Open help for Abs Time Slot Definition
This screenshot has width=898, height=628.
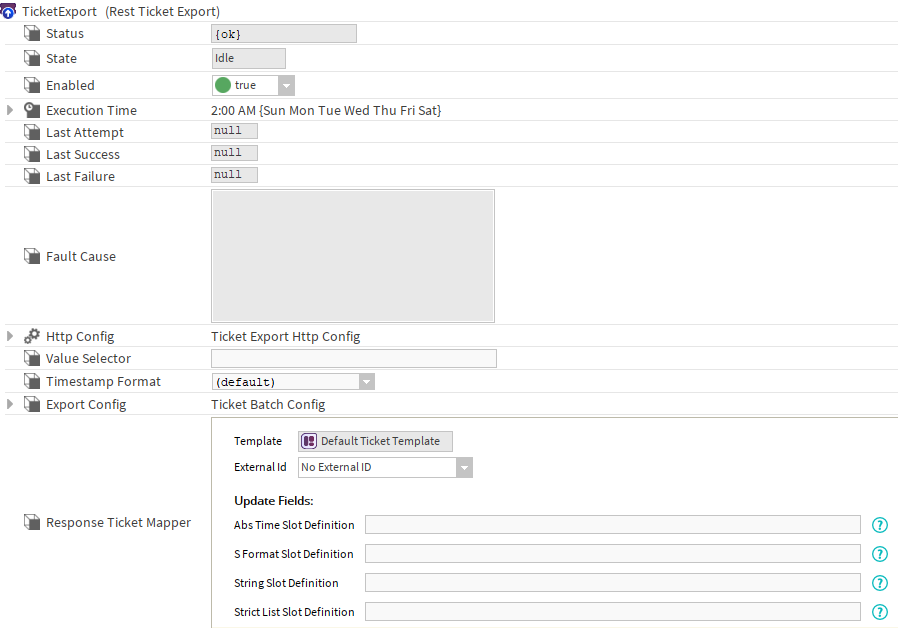pyautogui.click(x=880, y=525)
